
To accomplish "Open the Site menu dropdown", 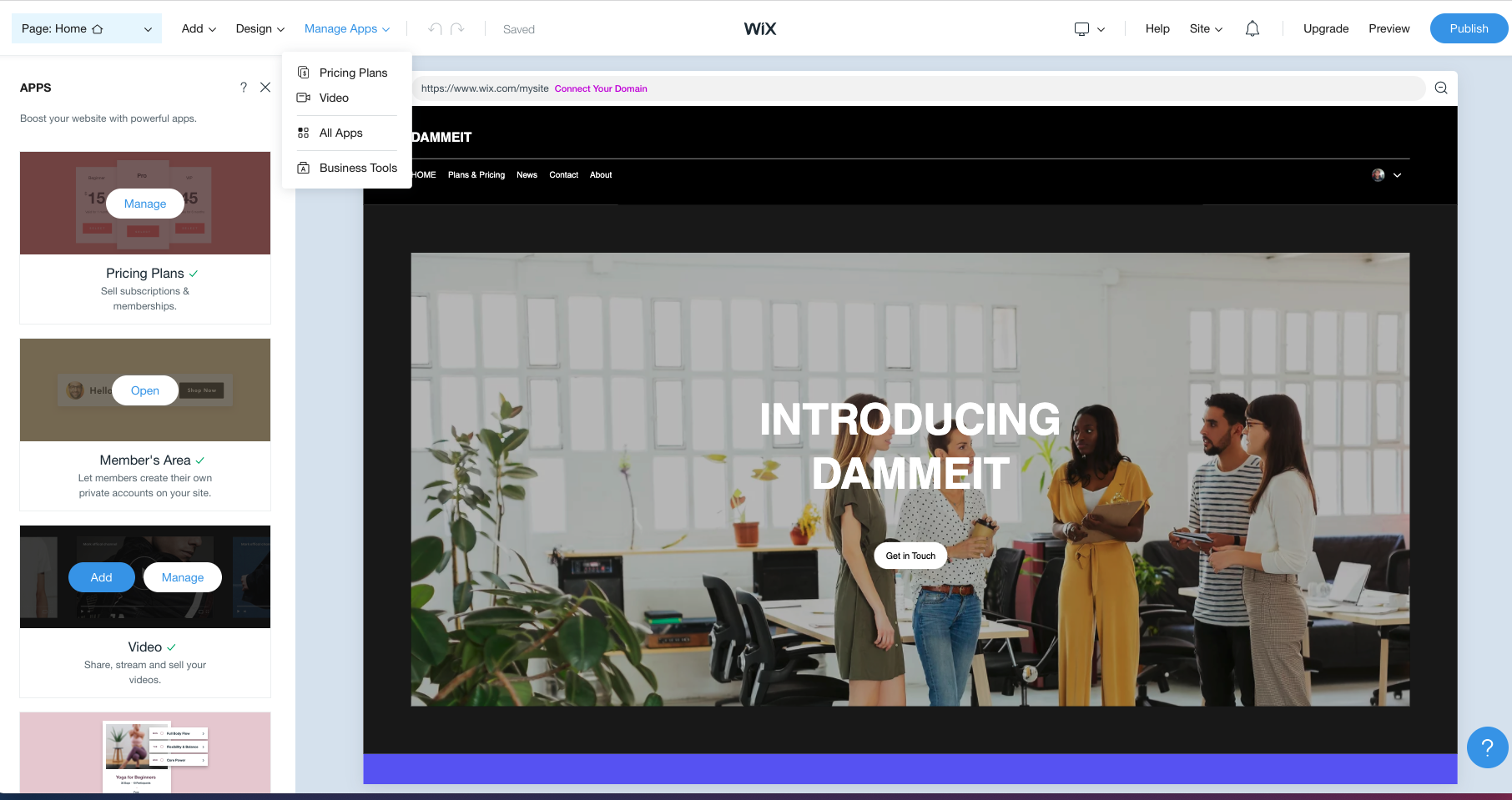I will click(1206, 29).
